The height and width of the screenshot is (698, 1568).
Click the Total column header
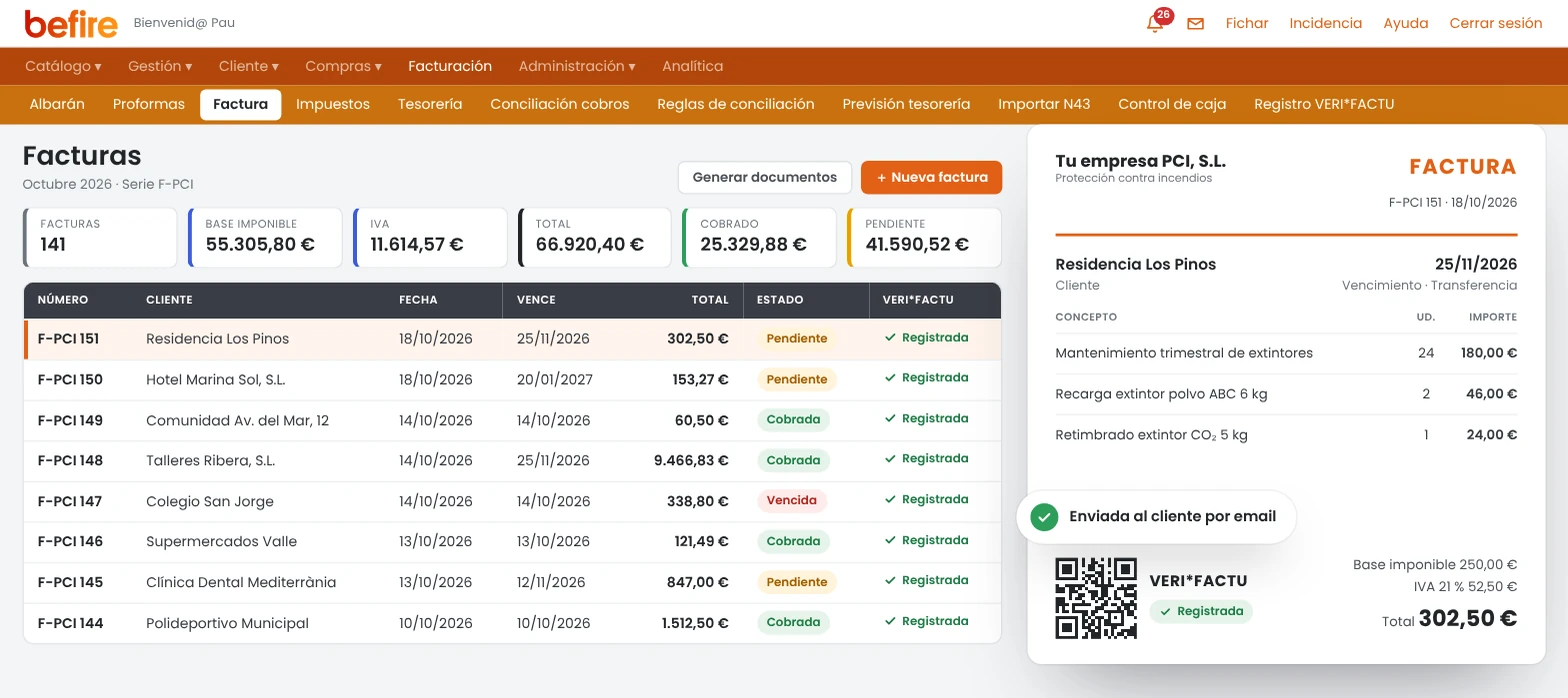(x=710, y=300)
